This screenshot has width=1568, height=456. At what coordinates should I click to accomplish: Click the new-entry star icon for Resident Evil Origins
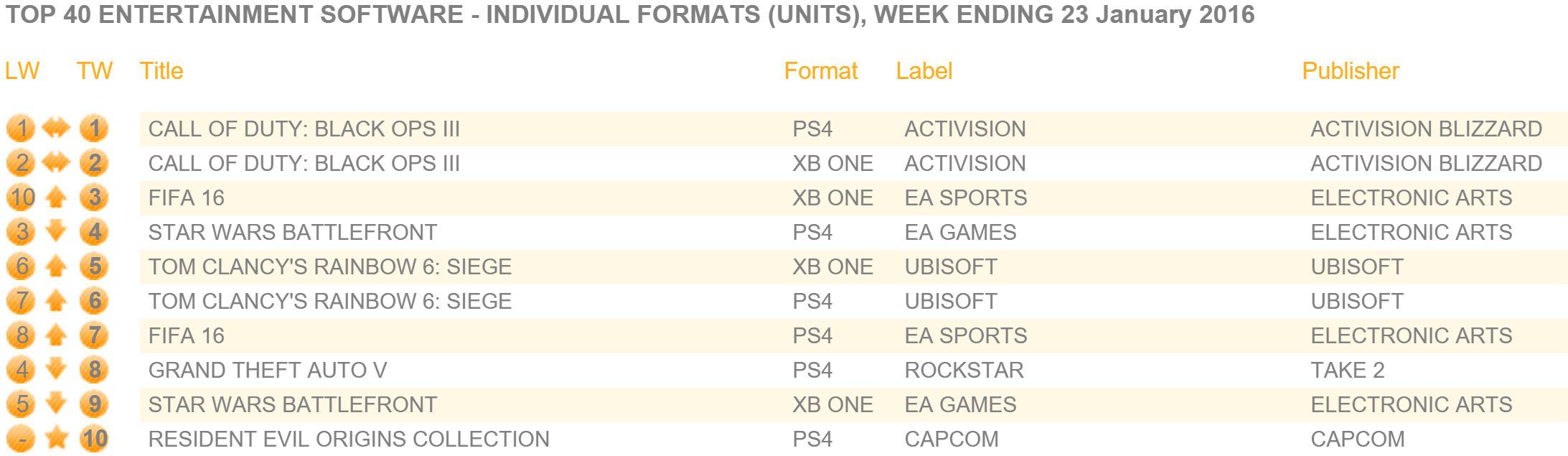click(x=56, y=439)
